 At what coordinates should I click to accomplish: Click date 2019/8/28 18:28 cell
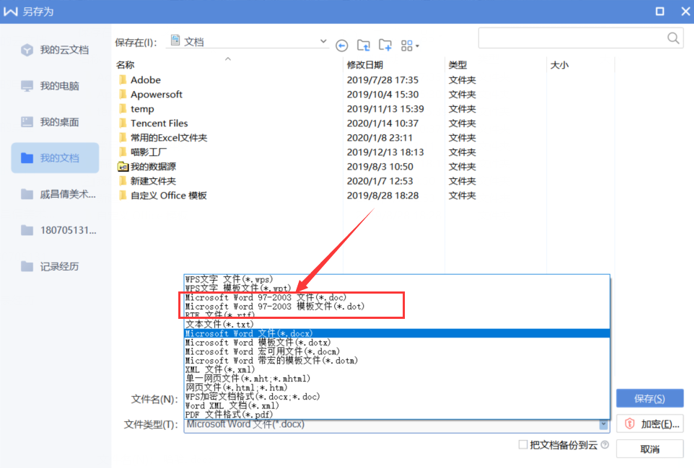pyautogui.click(x=382, y=195)
